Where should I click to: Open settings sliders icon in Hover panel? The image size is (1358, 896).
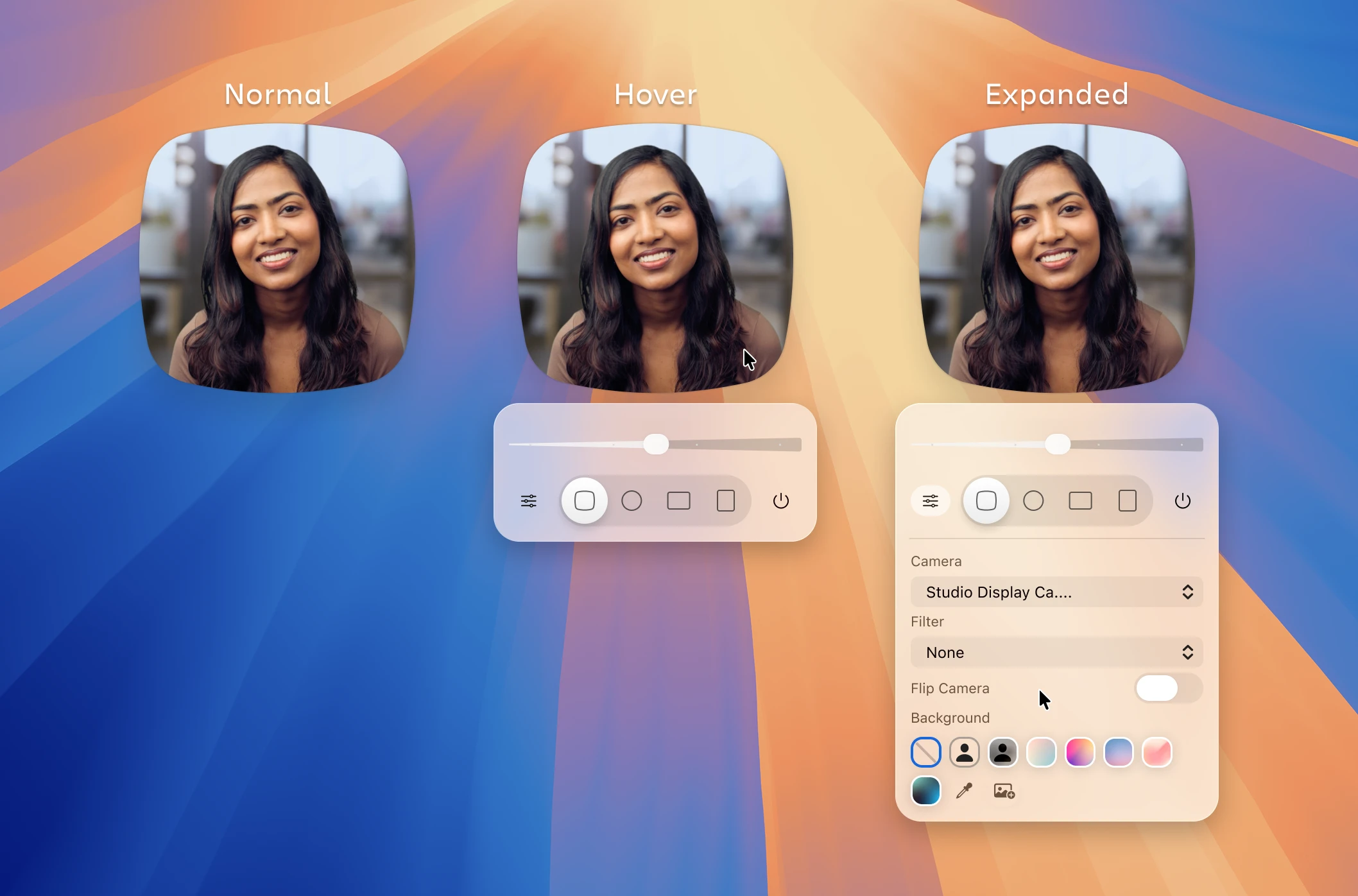529,501
